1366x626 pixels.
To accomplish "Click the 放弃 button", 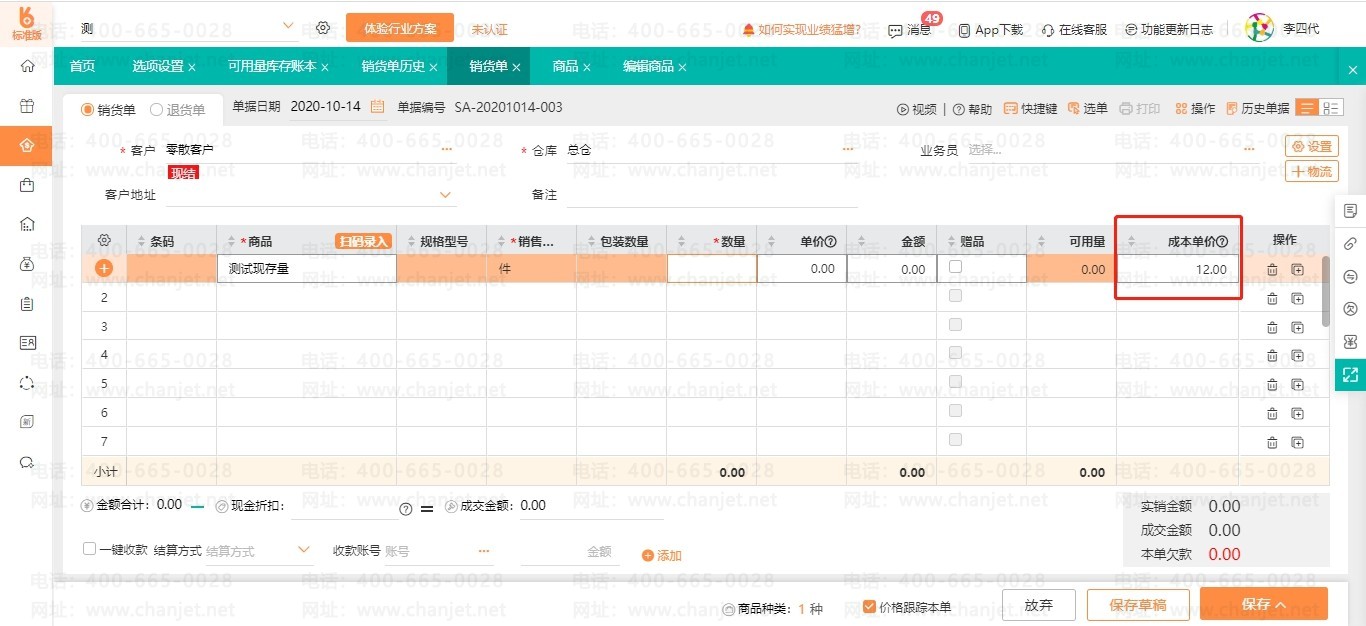I will point(1039,604).
